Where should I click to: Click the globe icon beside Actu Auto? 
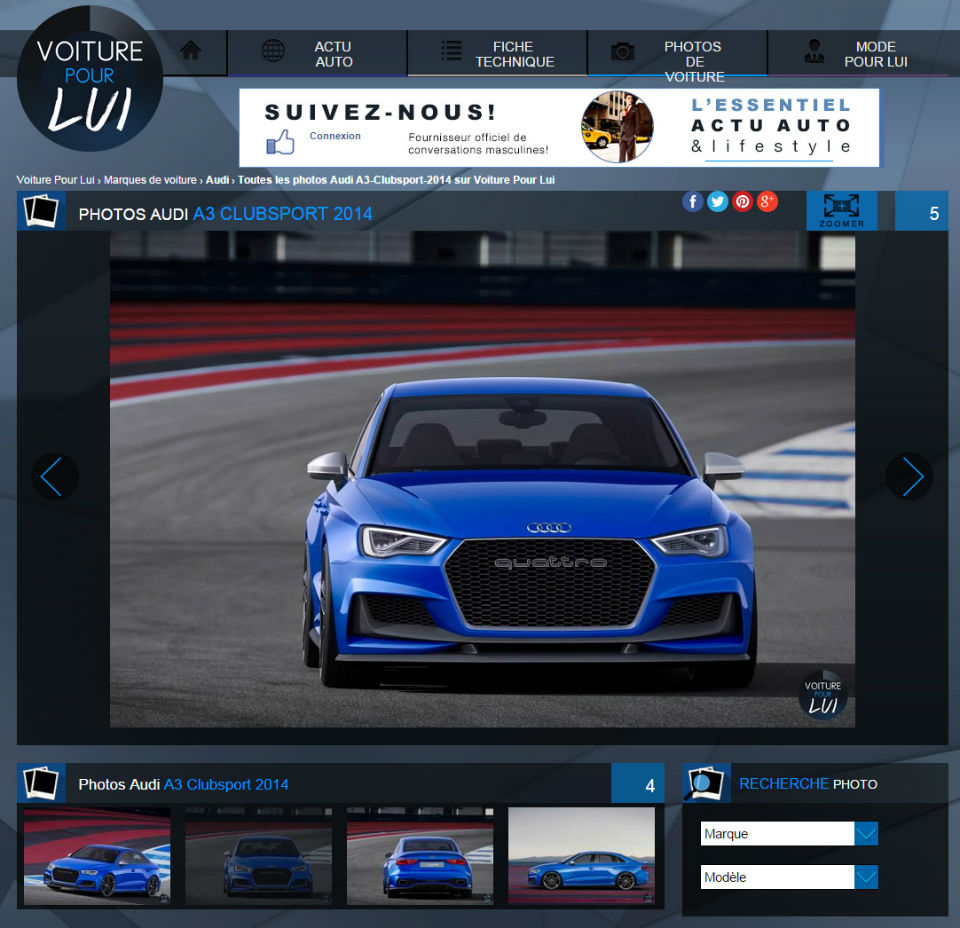point(273,51)
